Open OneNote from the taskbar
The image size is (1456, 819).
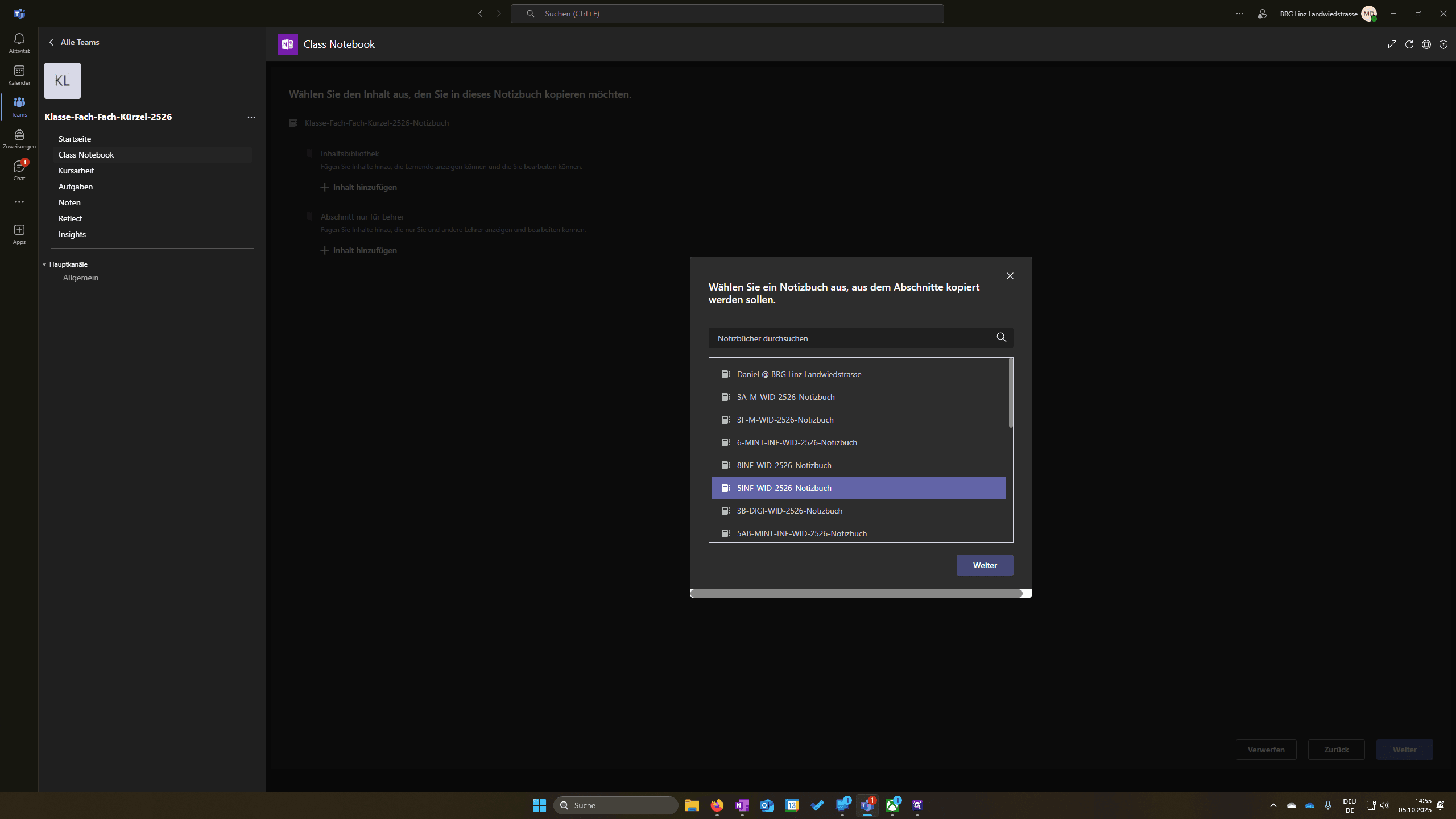[742, 805]
